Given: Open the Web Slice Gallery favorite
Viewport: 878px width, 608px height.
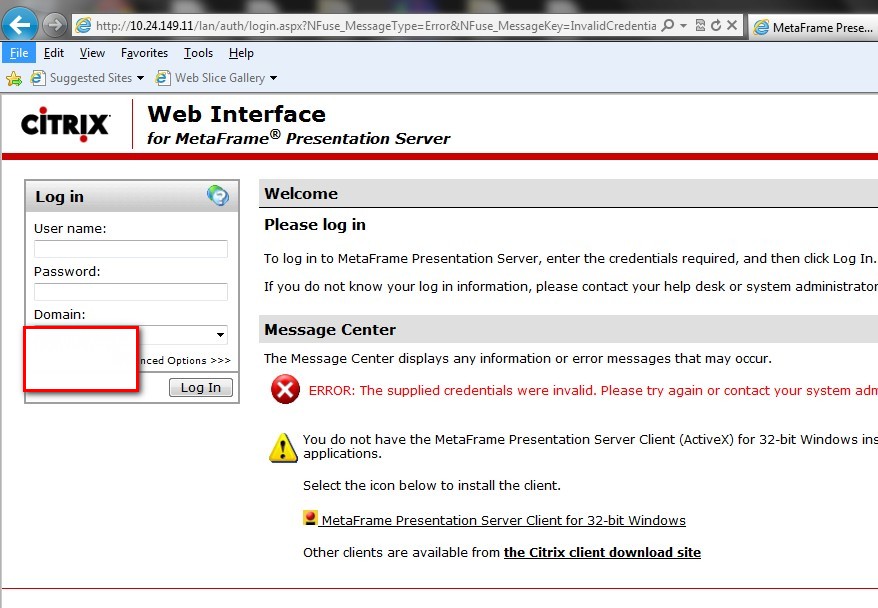Looking at the screenshot, I should tap(211, 78).
